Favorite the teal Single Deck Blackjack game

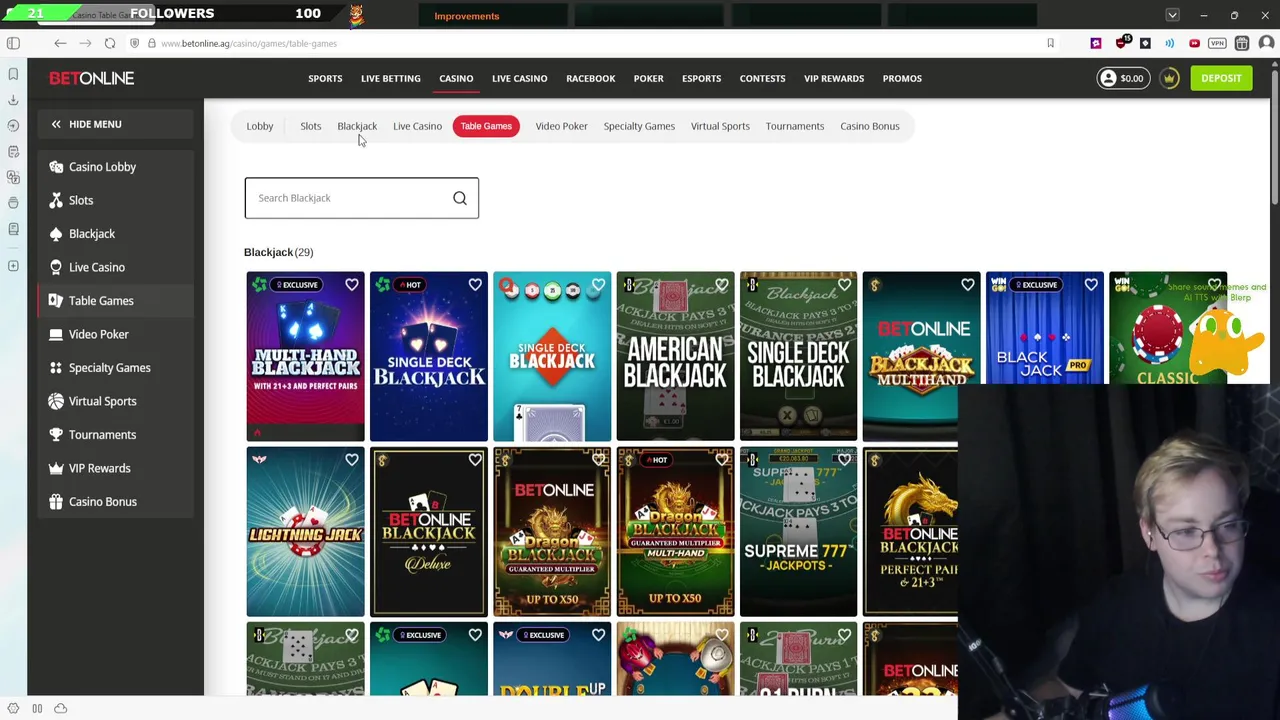coord(598,285)
